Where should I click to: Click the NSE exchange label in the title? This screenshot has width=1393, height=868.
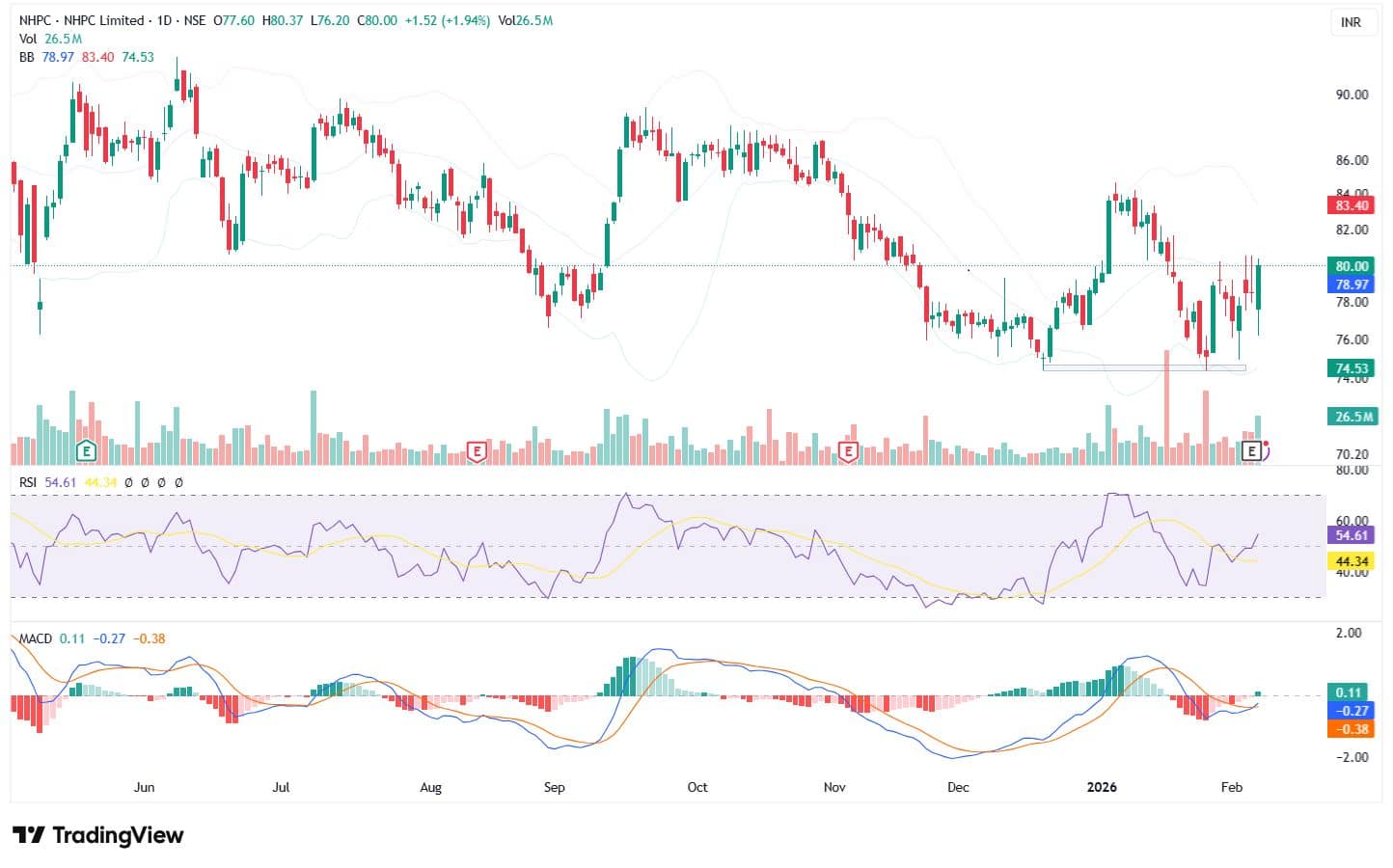point(194,20)
